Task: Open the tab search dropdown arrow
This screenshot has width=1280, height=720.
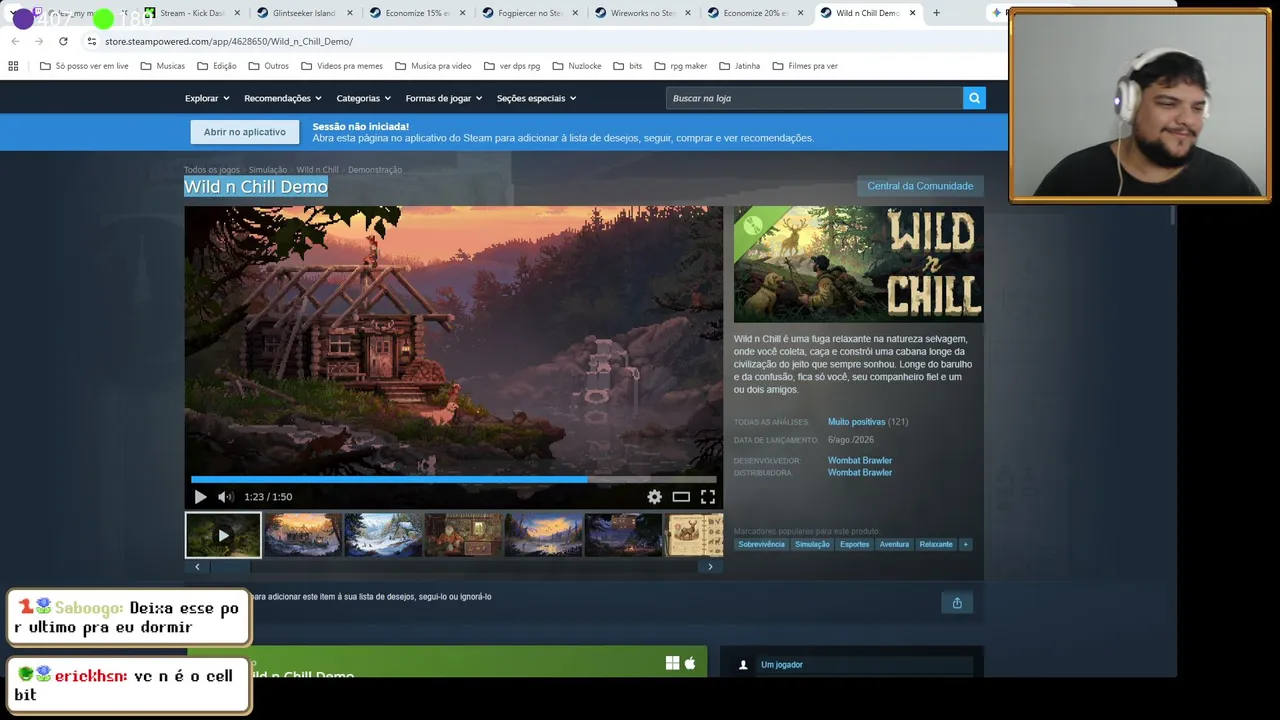Action: point(13,13)
